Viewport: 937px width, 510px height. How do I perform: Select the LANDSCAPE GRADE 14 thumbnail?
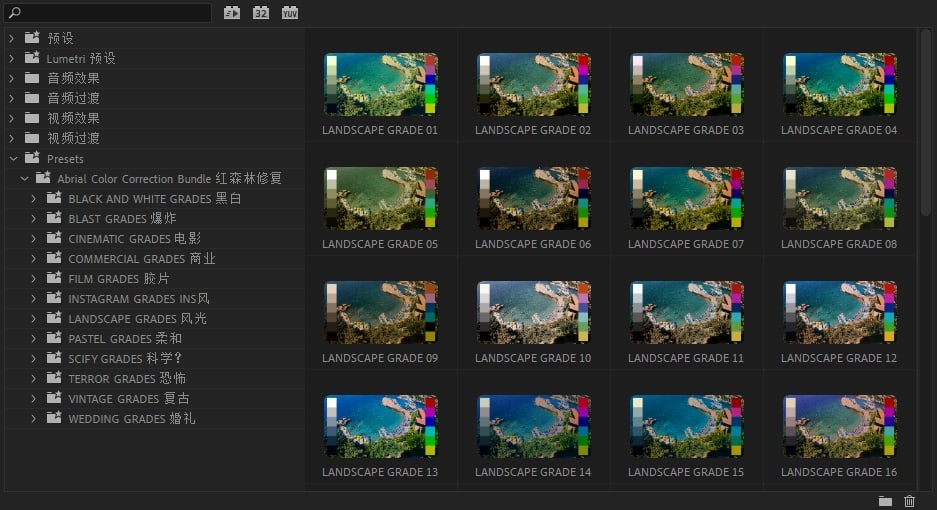(x=533, y=426)
